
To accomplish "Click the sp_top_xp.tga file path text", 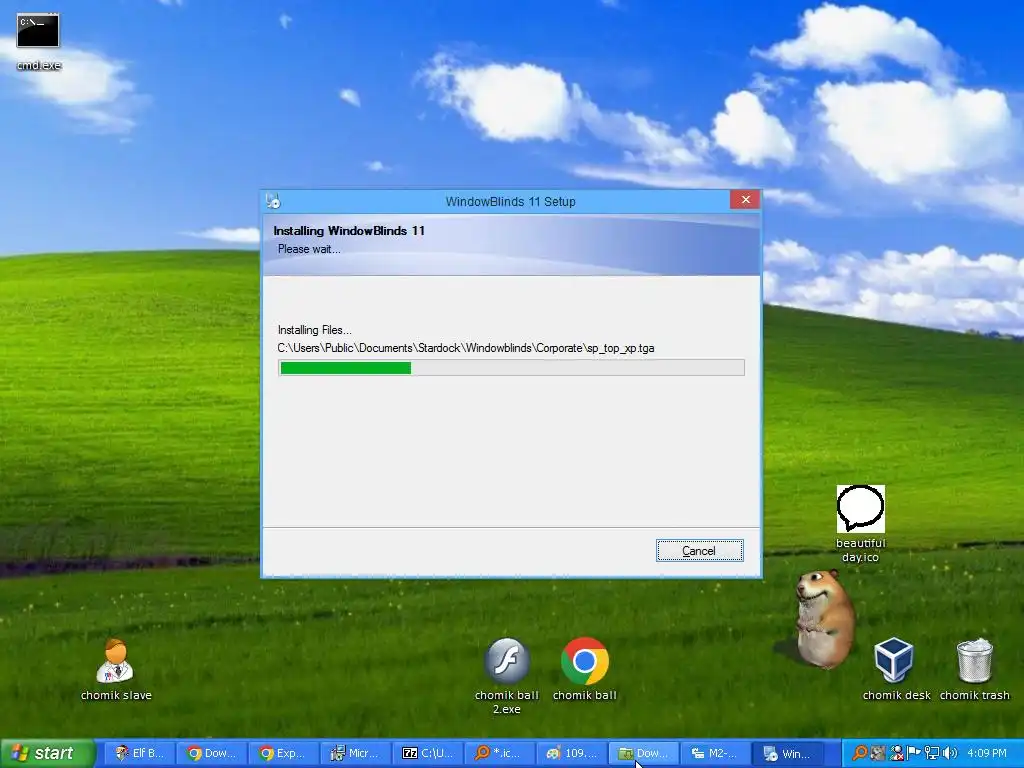I will [466, 348].
